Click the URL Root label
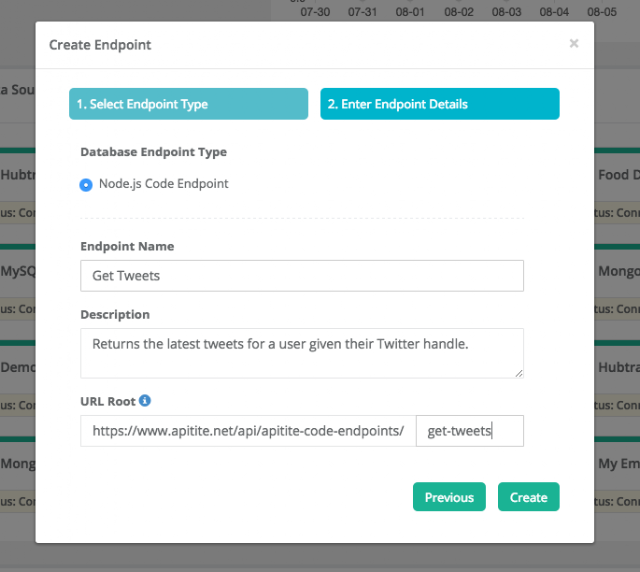This screenshot has height=572, width=640. pos(108,401)
